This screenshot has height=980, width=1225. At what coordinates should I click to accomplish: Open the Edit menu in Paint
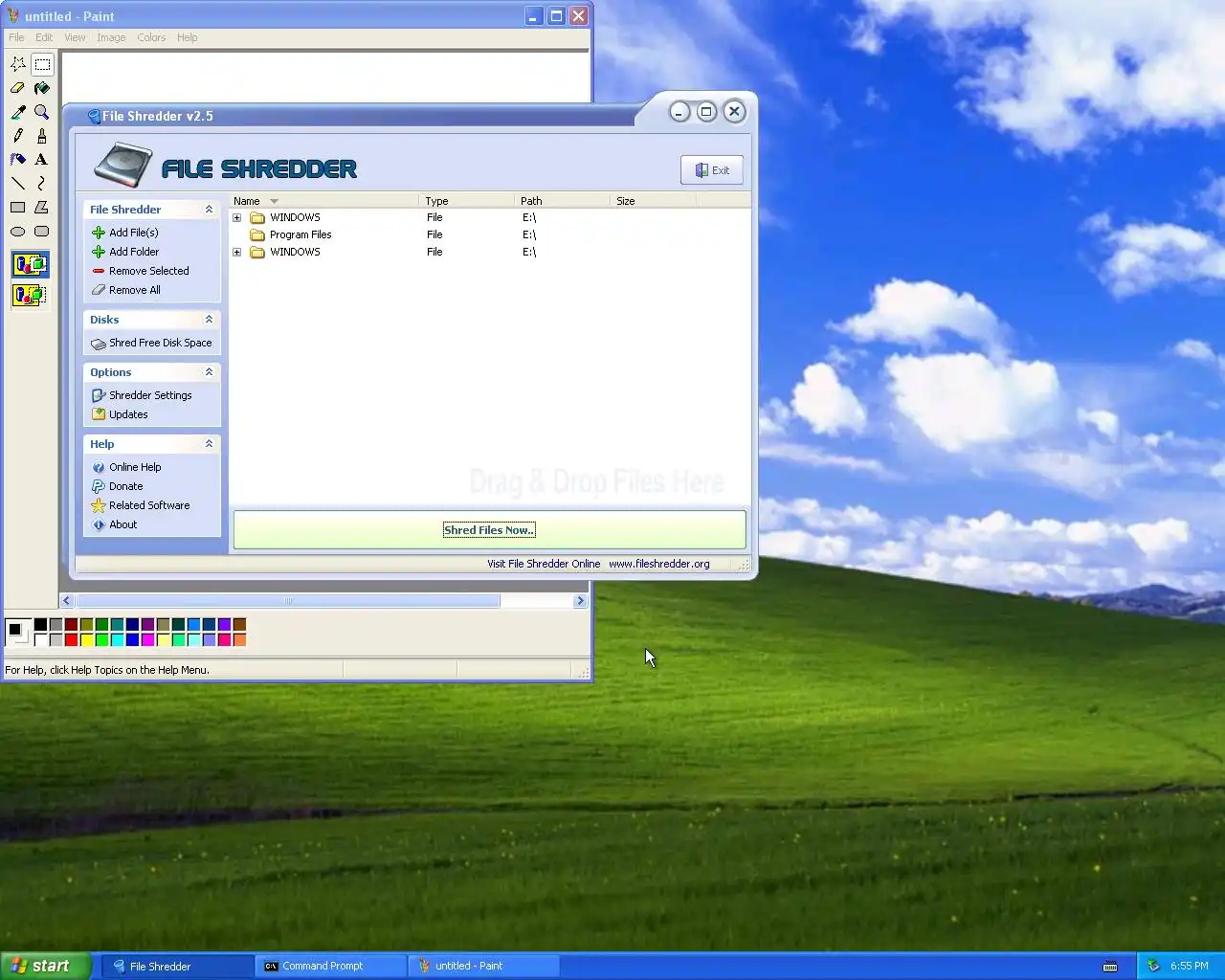click(x=44, y=37)
